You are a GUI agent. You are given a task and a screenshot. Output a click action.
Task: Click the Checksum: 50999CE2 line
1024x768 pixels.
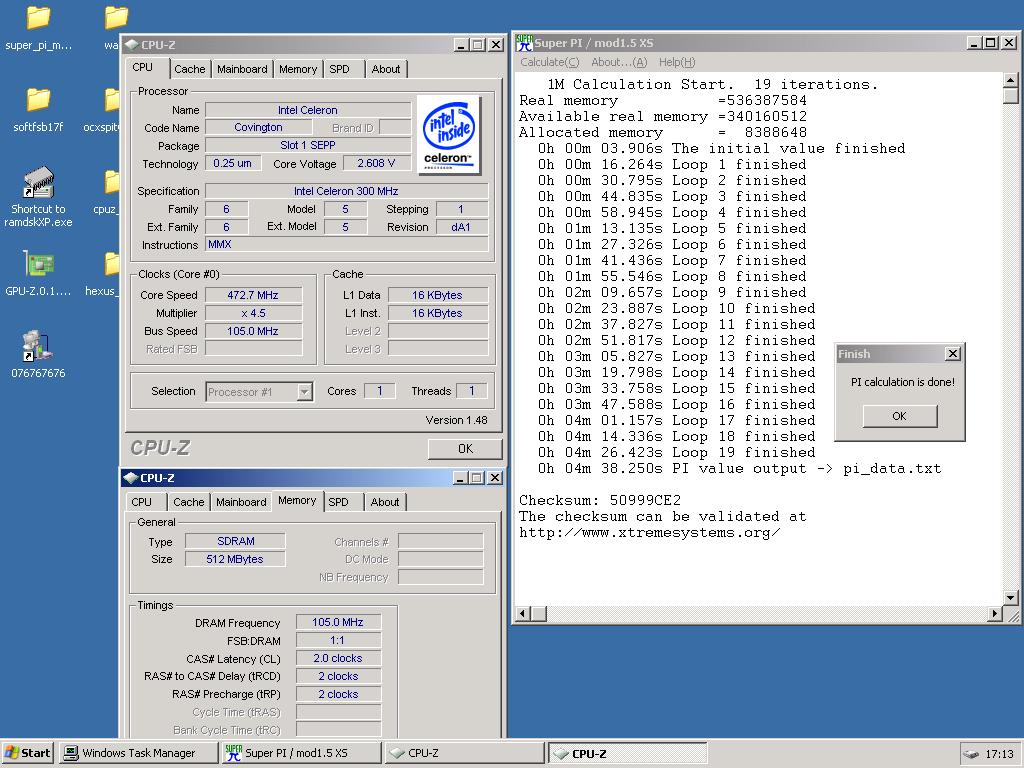tap(600, 500)
